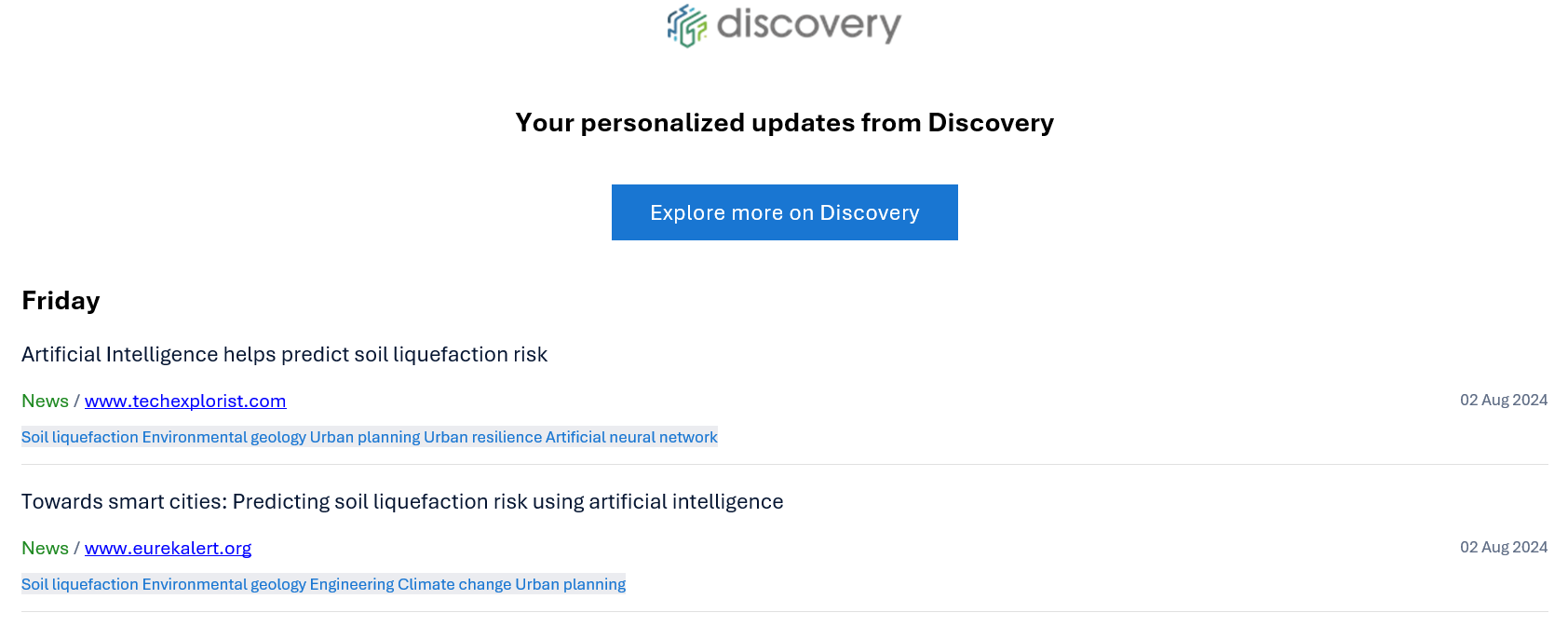Click first article's Urban planning tag

(x=364, y=437)
